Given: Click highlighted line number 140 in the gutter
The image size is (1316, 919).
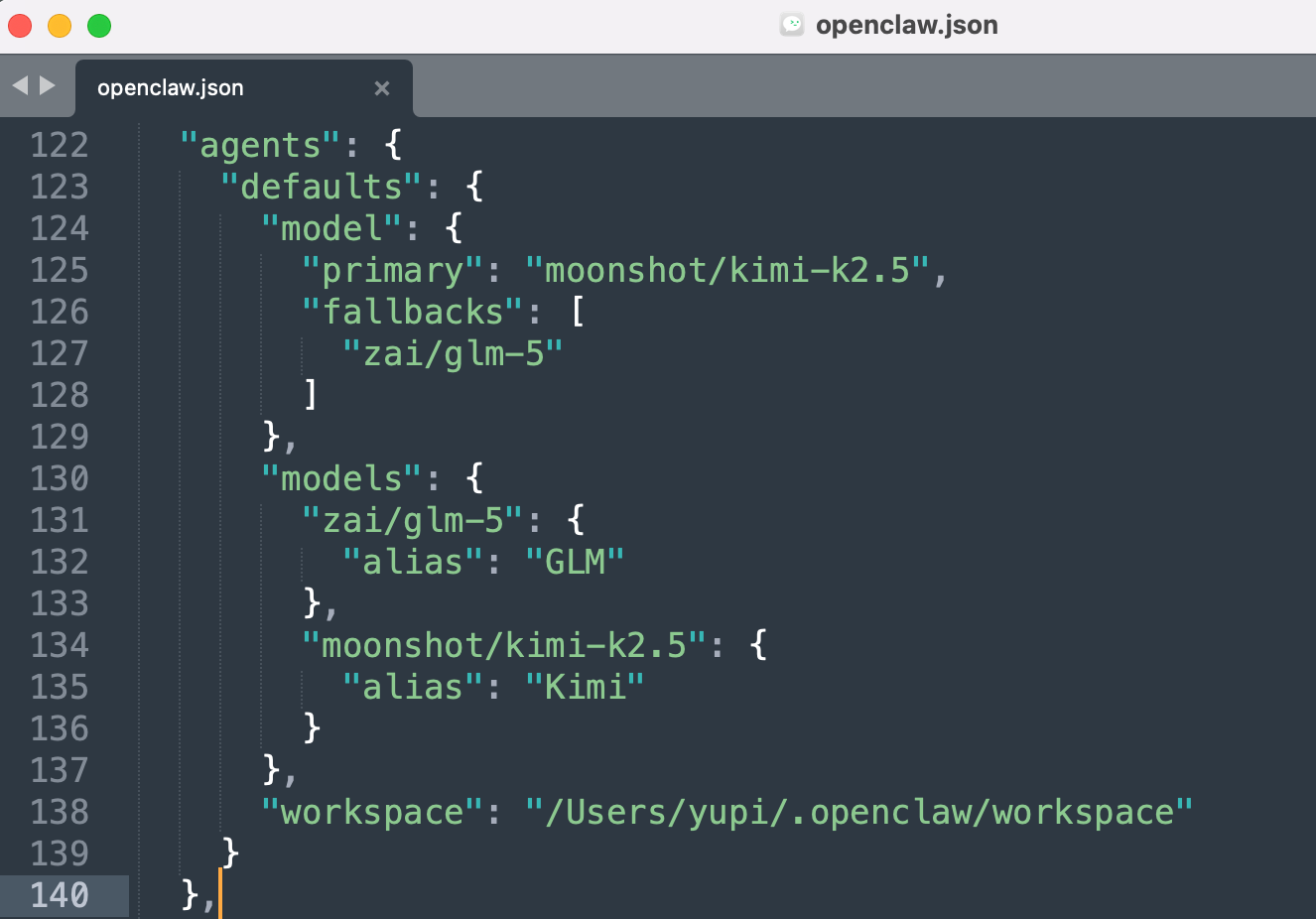Looking at the screenshot, I should tap(60, 895).
